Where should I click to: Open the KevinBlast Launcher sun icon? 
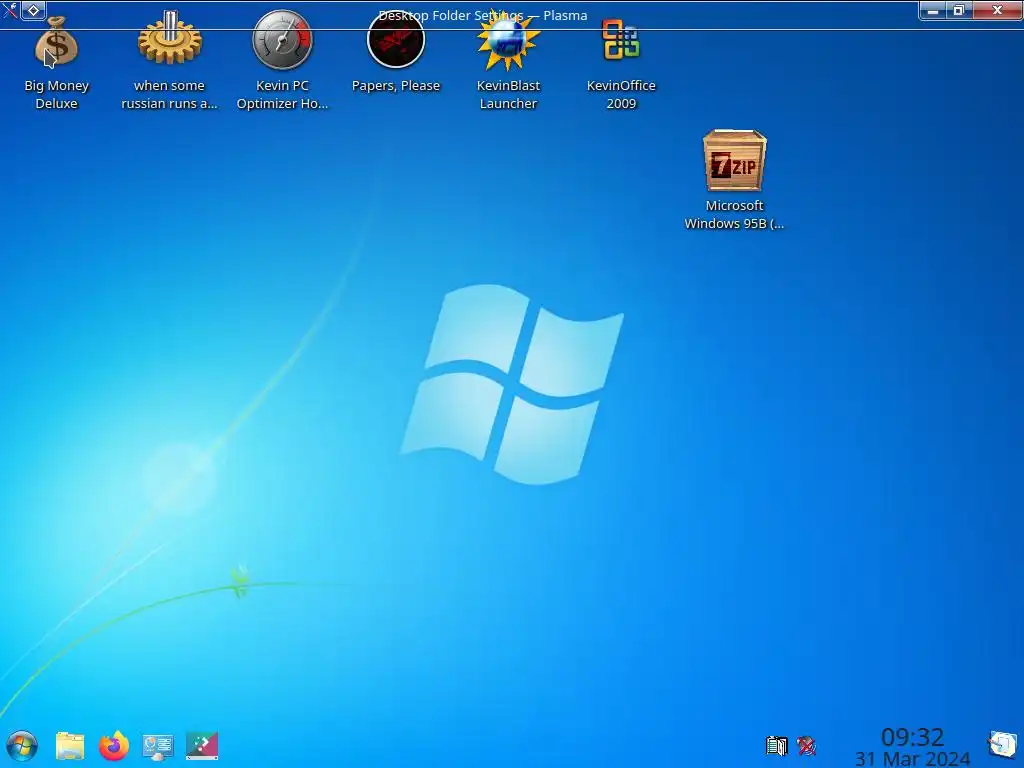tap(508, 40)
